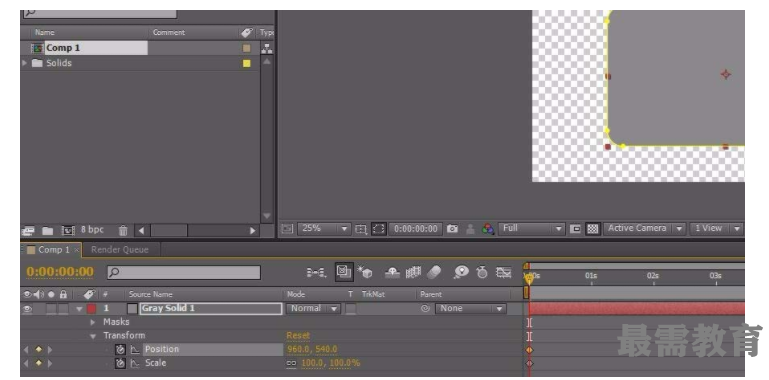Screen dimensions: 769x380
Task: Enable draft 3D icon in timeline
Action: coord(364,272)
